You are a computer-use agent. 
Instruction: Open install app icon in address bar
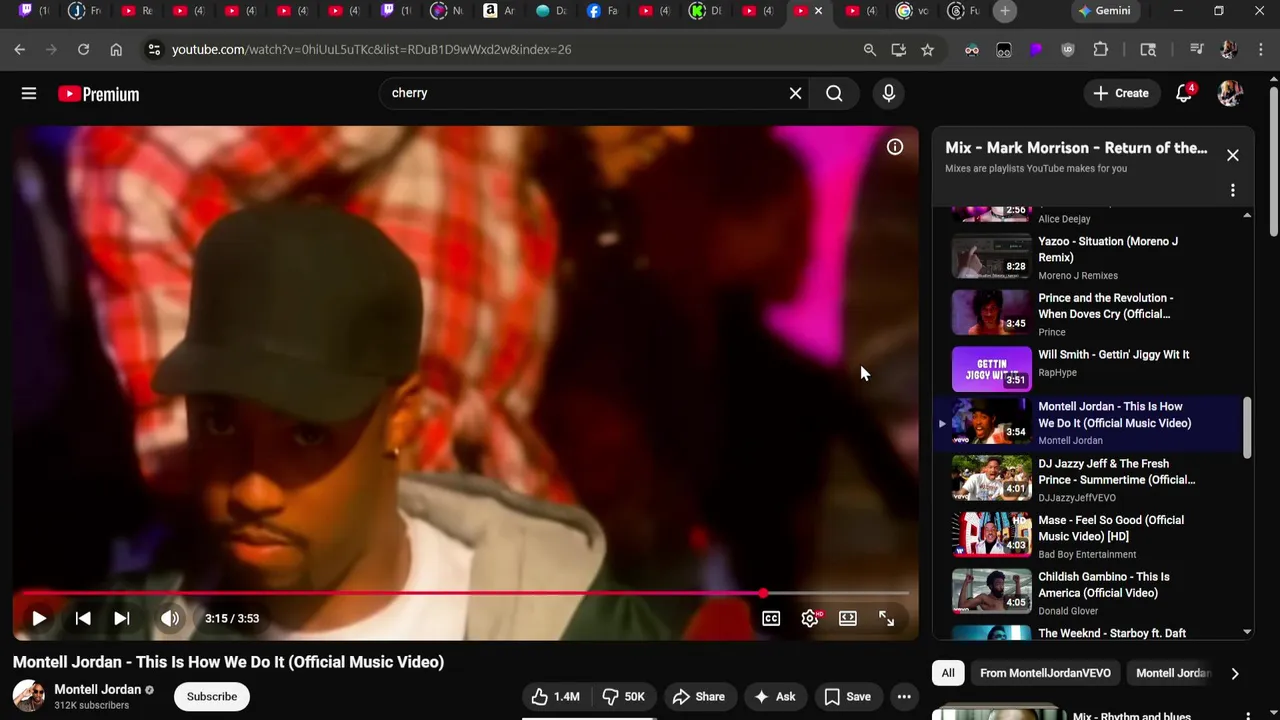(899, 49)
